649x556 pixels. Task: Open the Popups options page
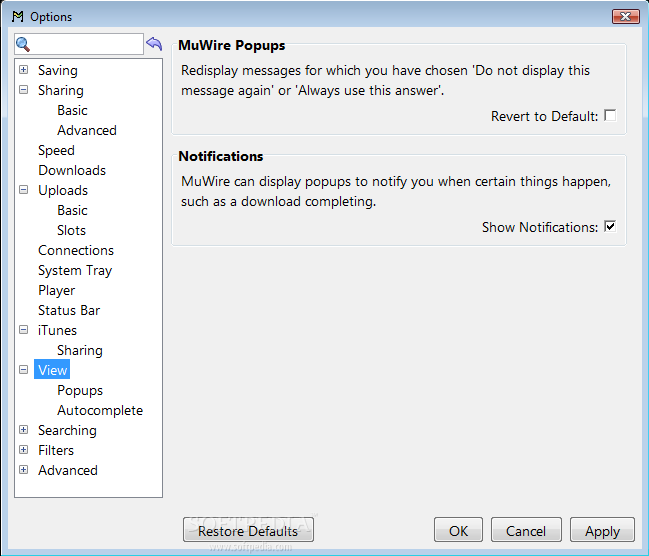click(80, 390)
